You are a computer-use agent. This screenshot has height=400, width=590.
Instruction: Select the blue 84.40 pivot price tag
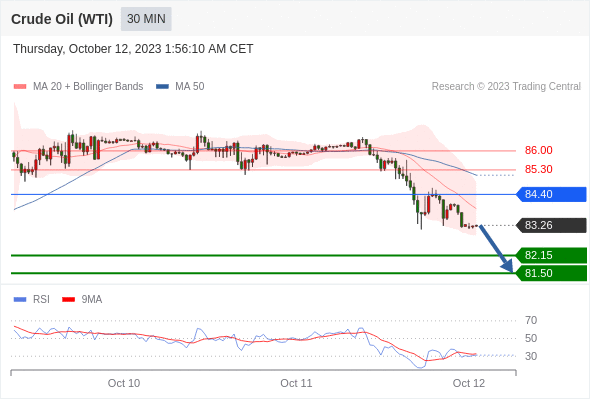[x=552, y=195]
